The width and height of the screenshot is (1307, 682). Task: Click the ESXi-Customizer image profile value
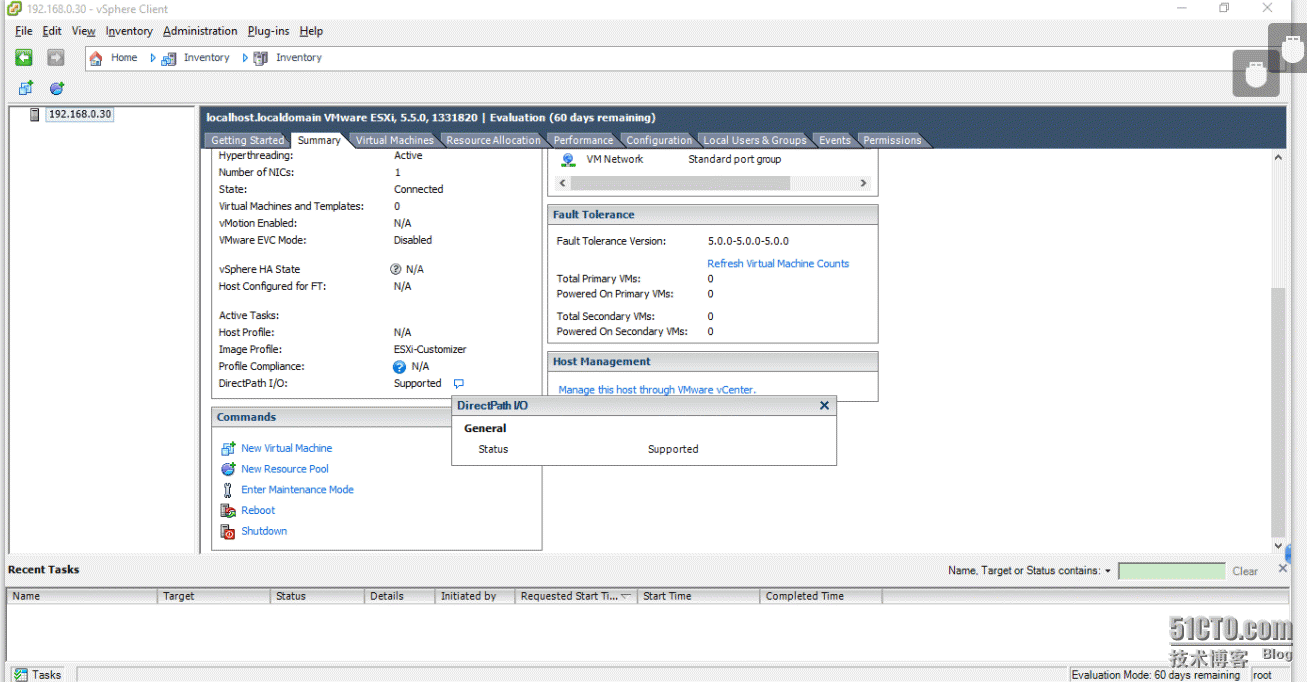click(430, 350)
